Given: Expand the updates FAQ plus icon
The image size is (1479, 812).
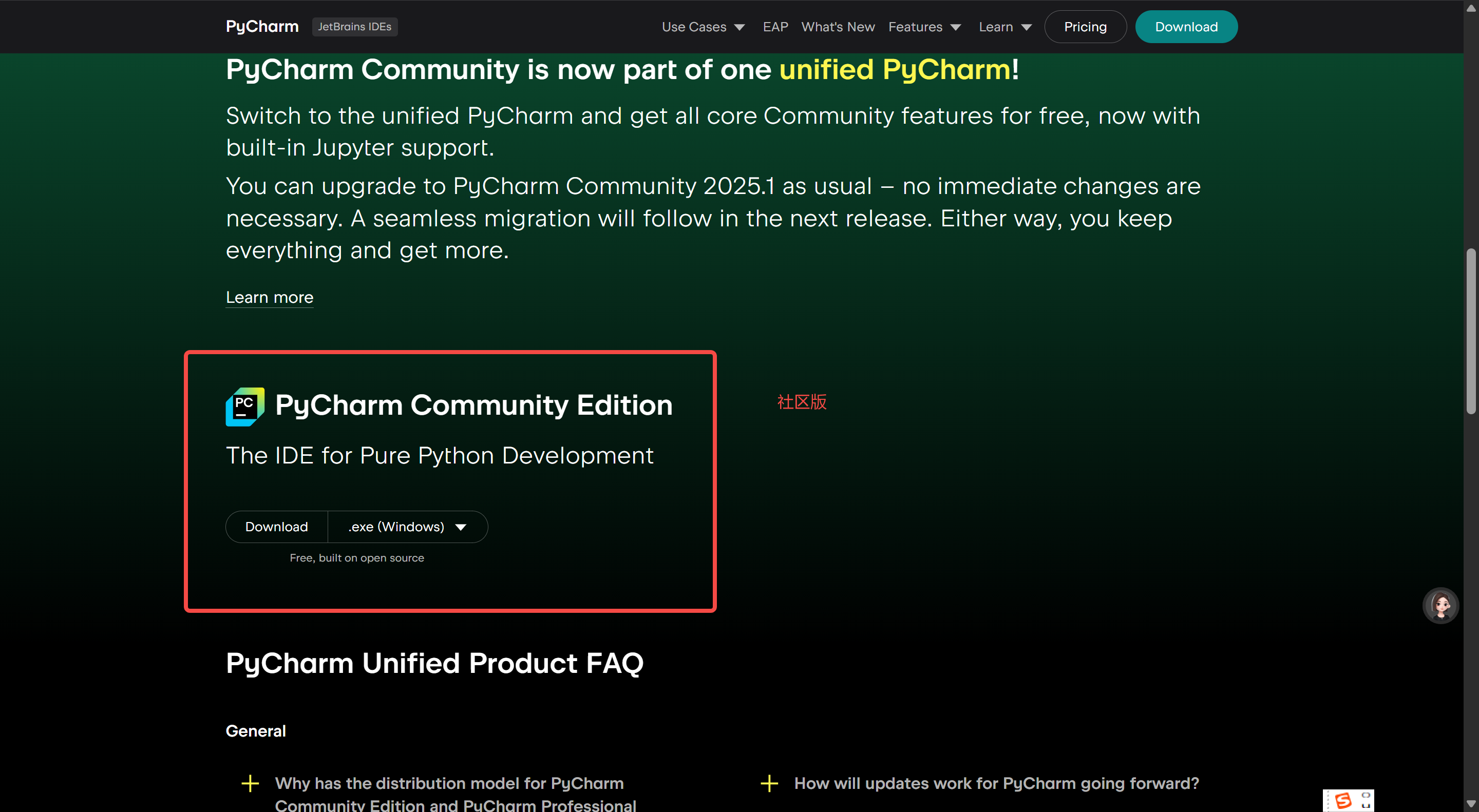Looking at the screenshot, I should 769,783.
